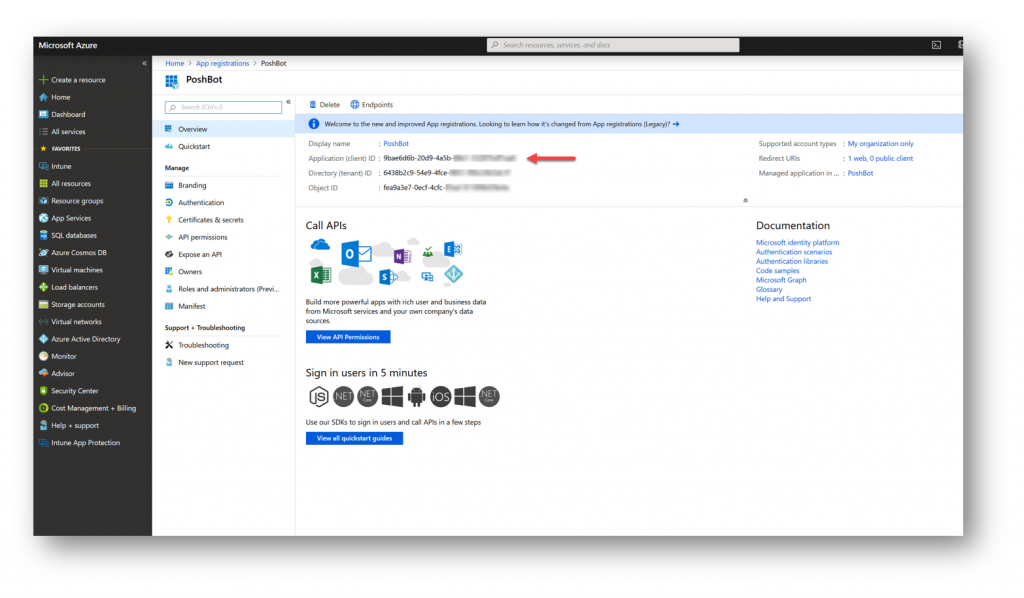Open the Azure Cosmos DB icon

click(x=43, y=253)
